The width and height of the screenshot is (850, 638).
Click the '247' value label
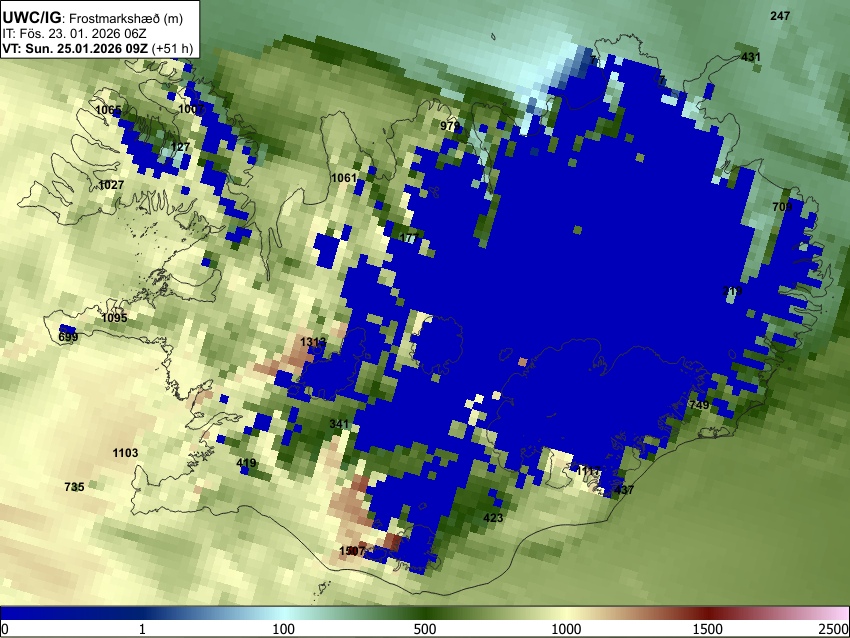click(780, 16)
